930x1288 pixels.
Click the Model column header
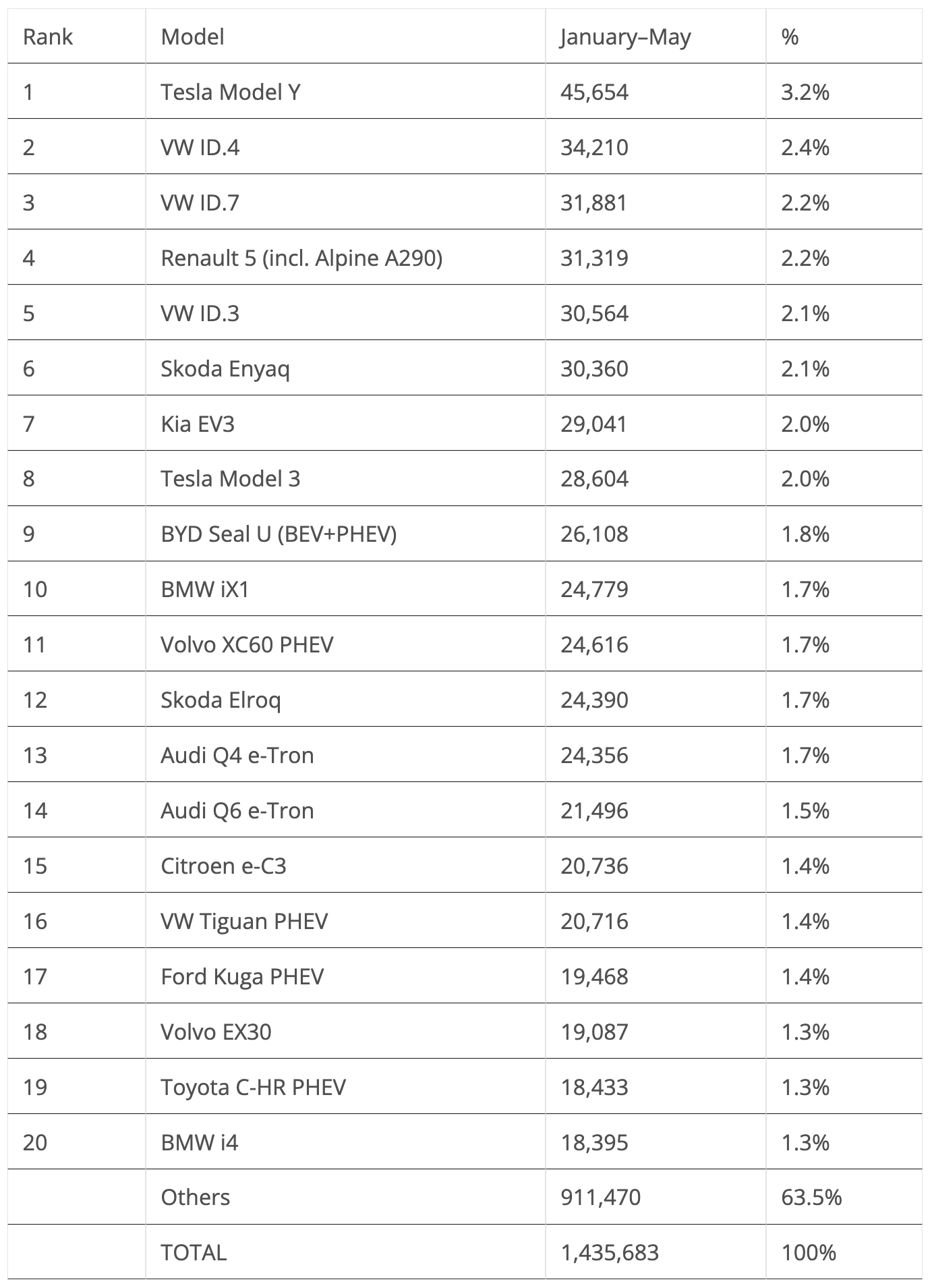(x=192, y=36)
